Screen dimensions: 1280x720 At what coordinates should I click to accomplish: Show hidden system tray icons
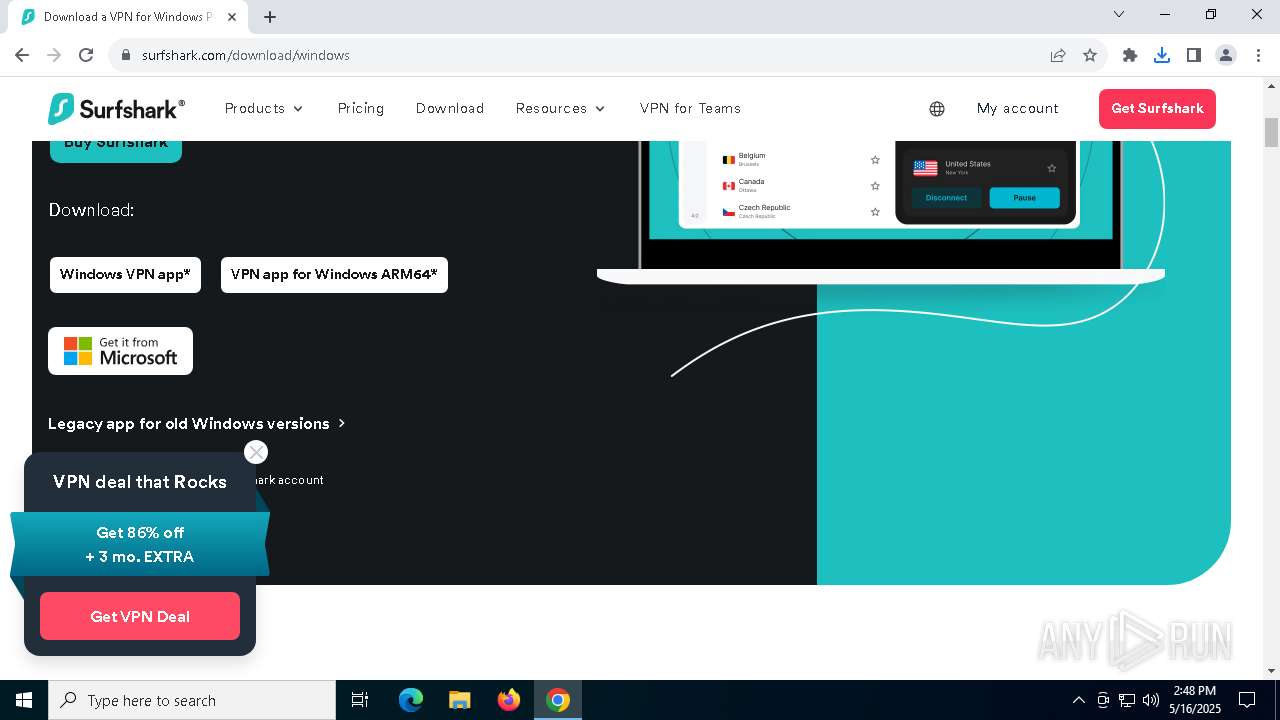click(1078, 700)
